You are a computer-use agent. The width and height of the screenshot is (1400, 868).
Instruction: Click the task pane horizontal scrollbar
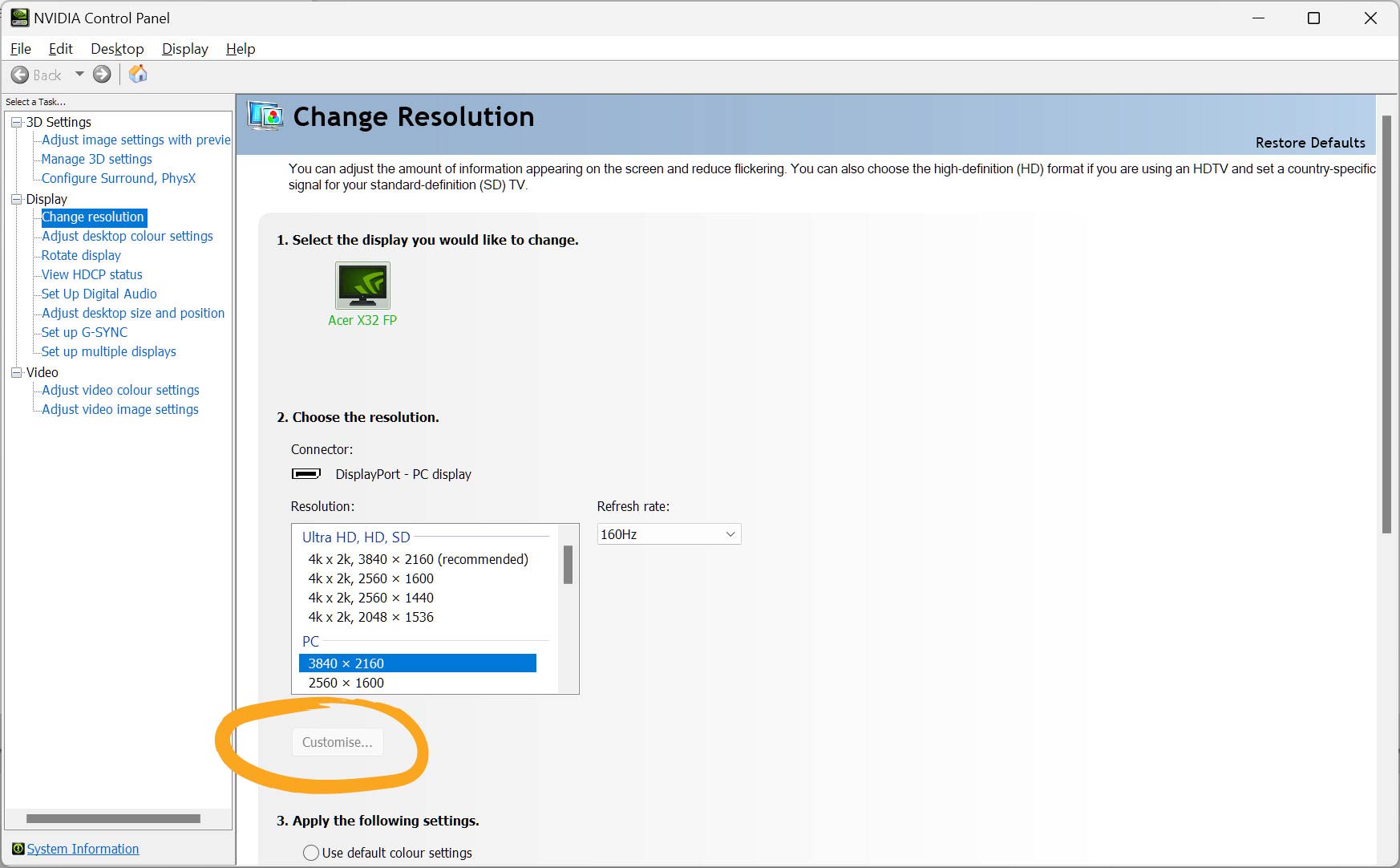pyautogui.click(x=113, y=818)
